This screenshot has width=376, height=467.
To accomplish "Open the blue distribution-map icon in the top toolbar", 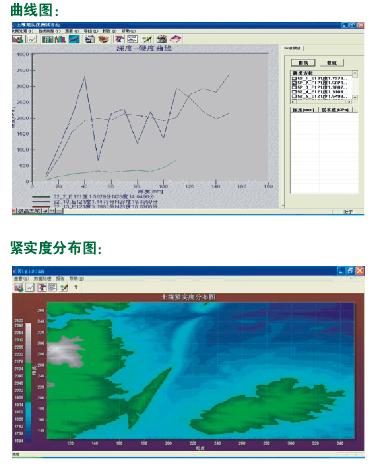I will click(x=74, y=39).
